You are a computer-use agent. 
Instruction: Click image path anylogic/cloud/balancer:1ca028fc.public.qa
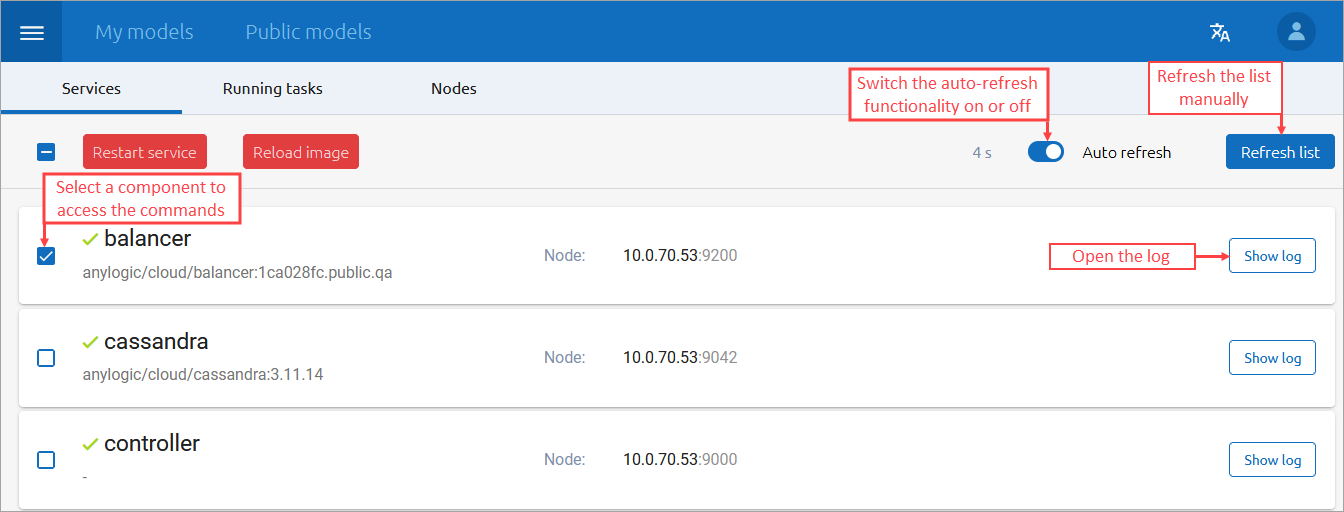tap(237, 272)
